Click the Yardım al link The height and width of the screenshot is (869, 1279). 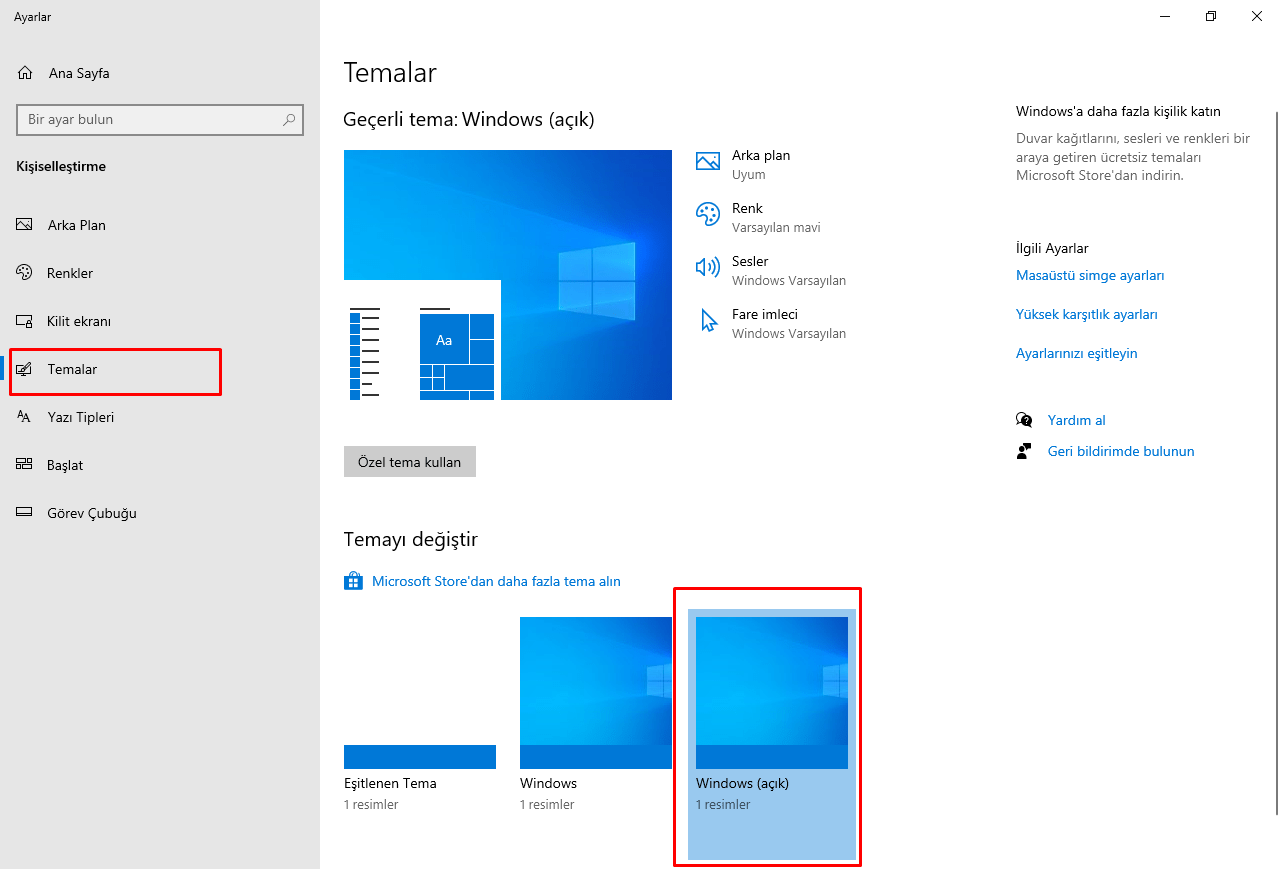(1077, 420)
